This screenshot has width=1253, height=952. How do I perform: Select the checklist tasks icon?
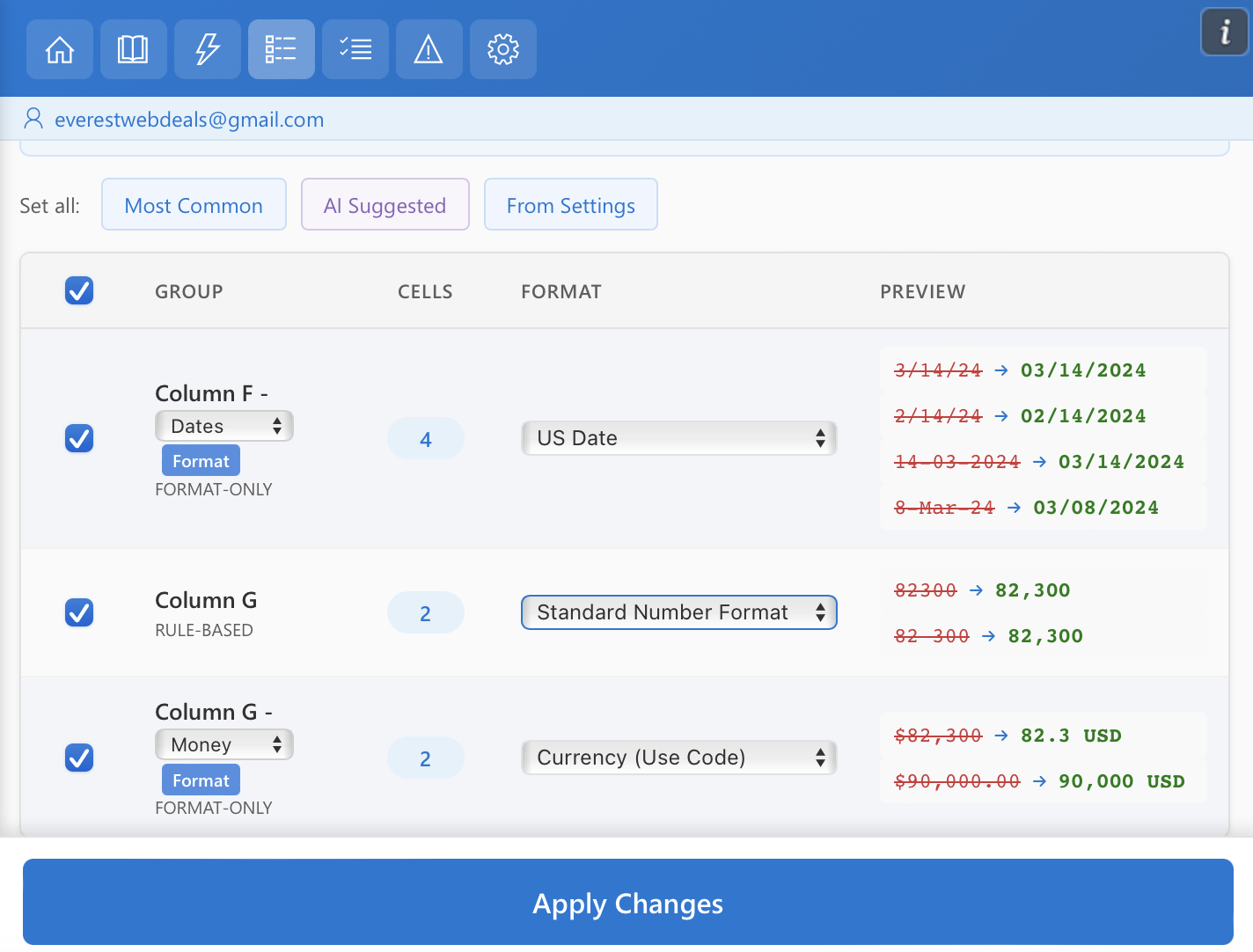coord(355,49)
